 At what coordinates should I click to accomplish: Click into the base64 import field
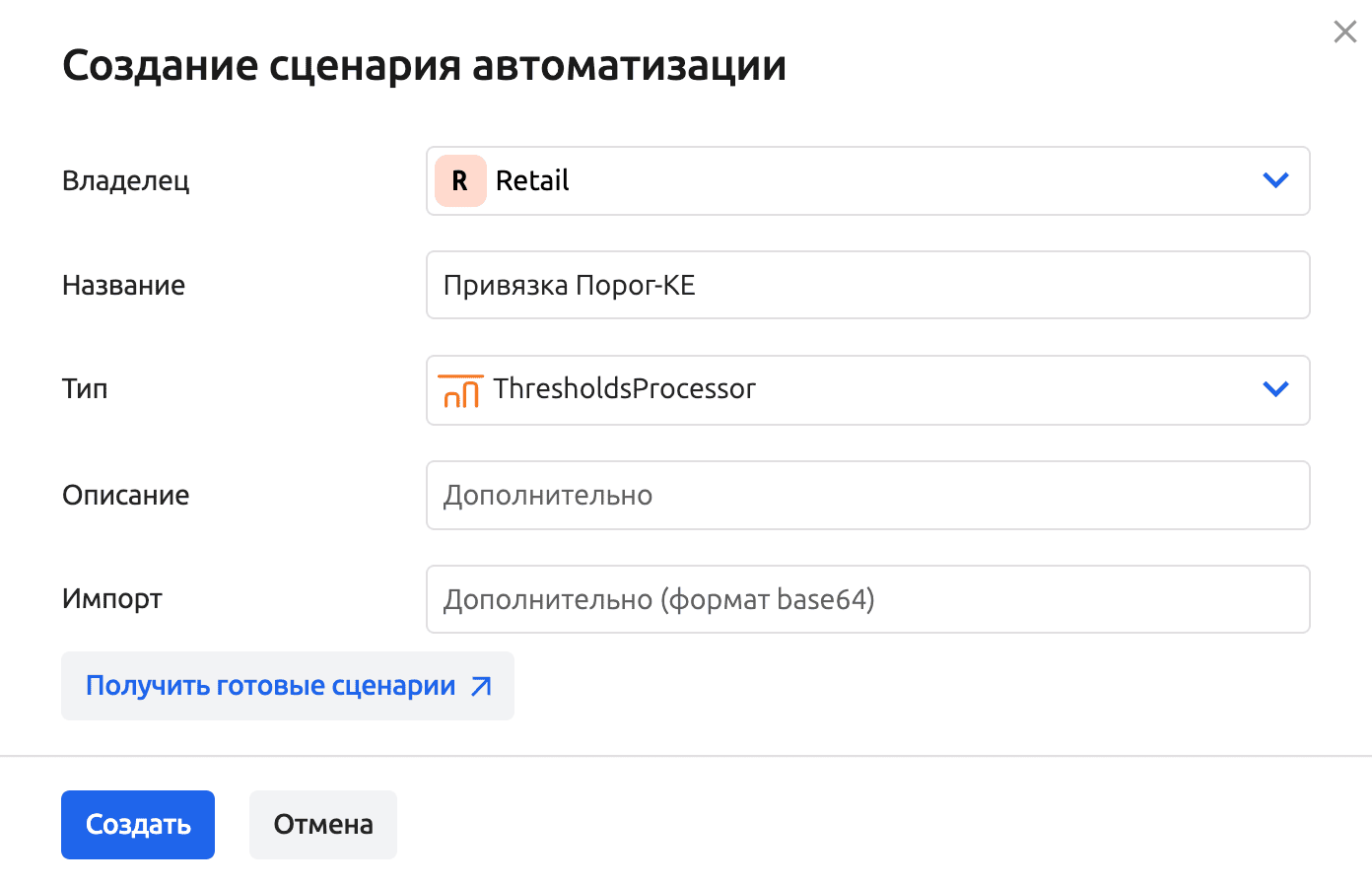pyautogui.click(x=867, y=599)
